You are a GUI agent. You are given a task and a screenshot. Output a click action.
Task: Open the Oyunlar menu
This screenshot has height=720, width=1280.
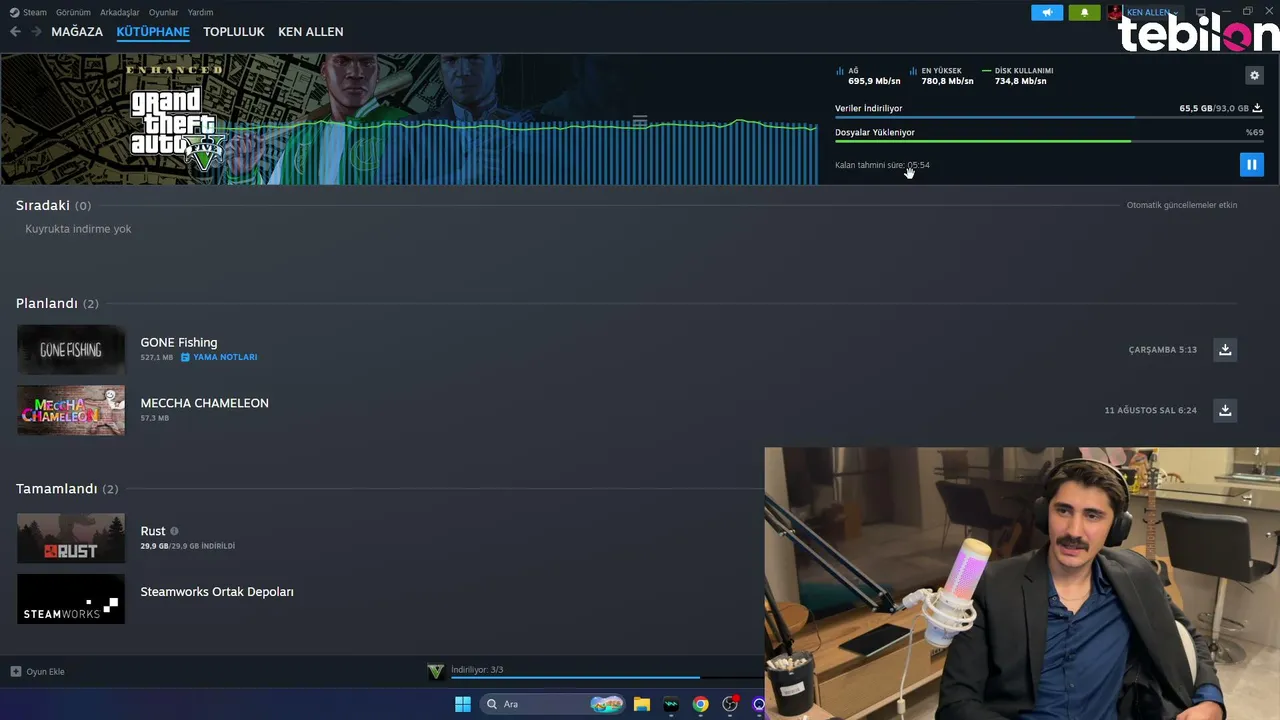164,12
